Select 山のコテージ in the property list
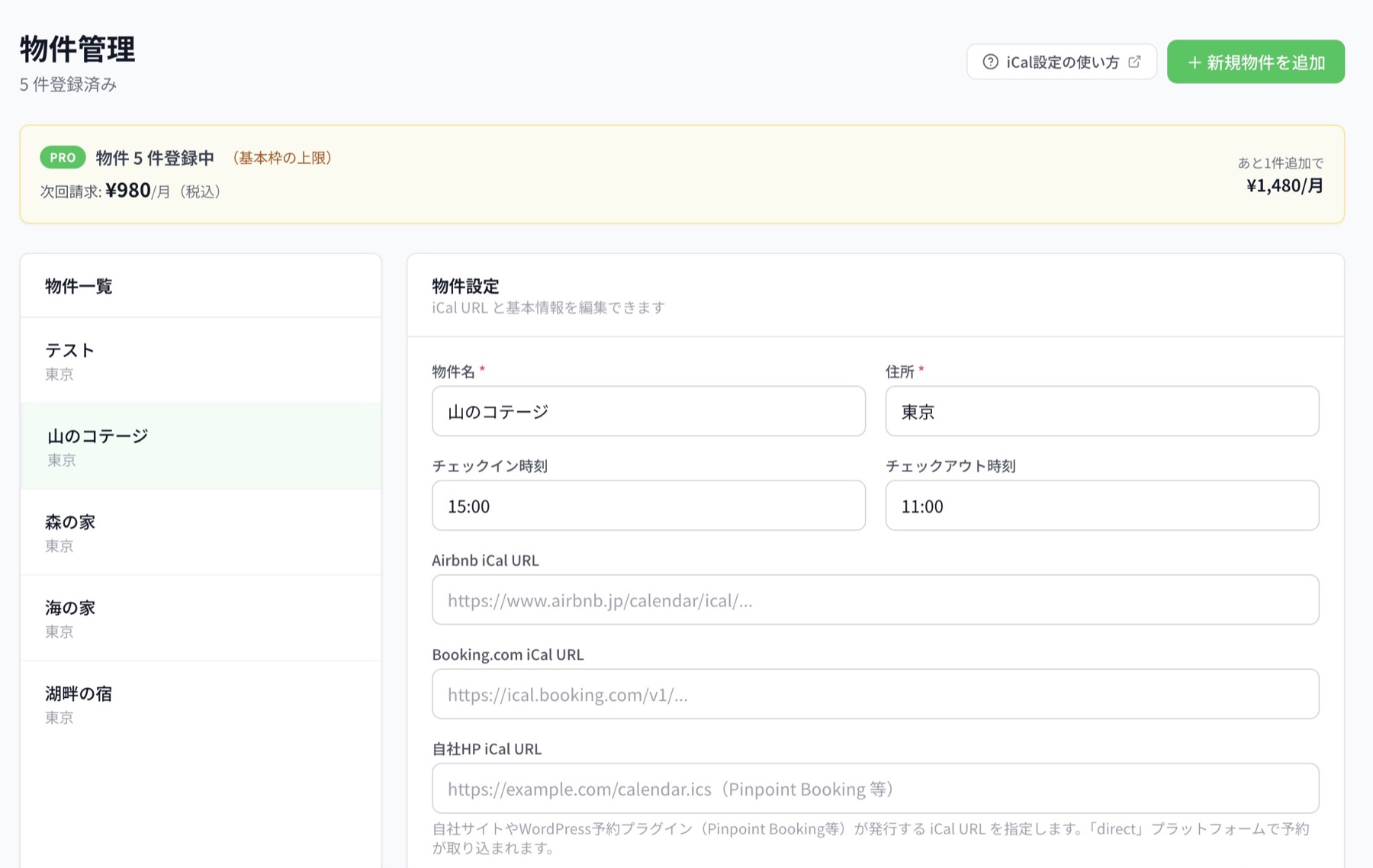 tap(201, 446)
